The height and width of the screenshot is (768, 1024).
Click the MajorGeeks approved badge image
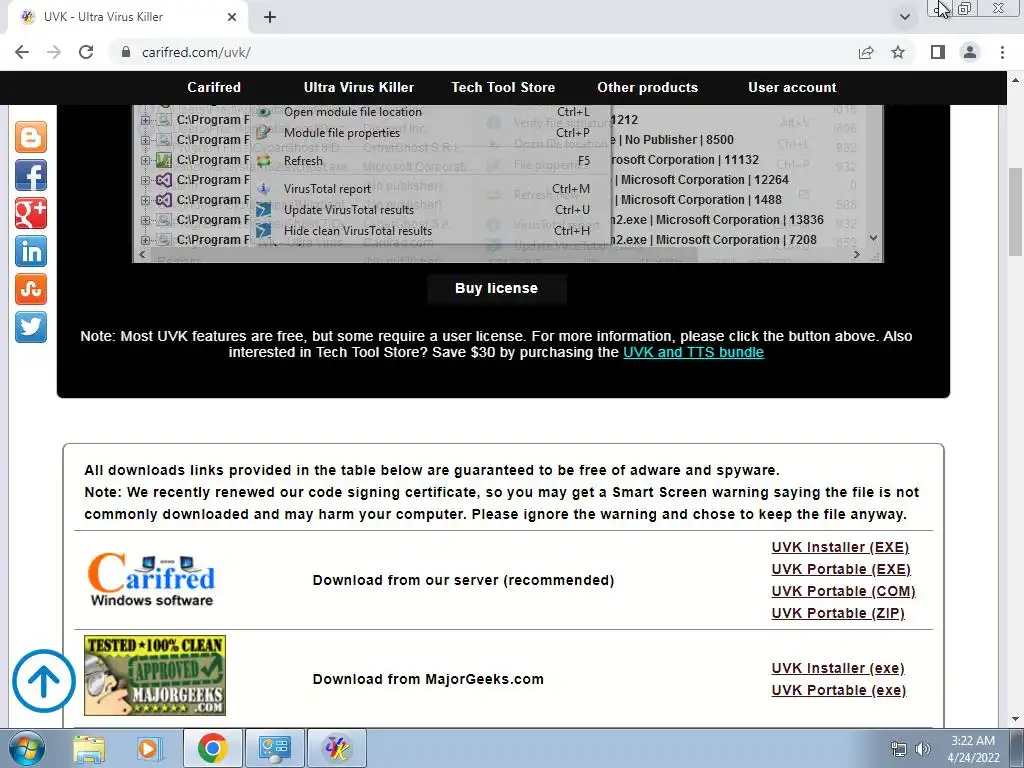coord(155,675)
